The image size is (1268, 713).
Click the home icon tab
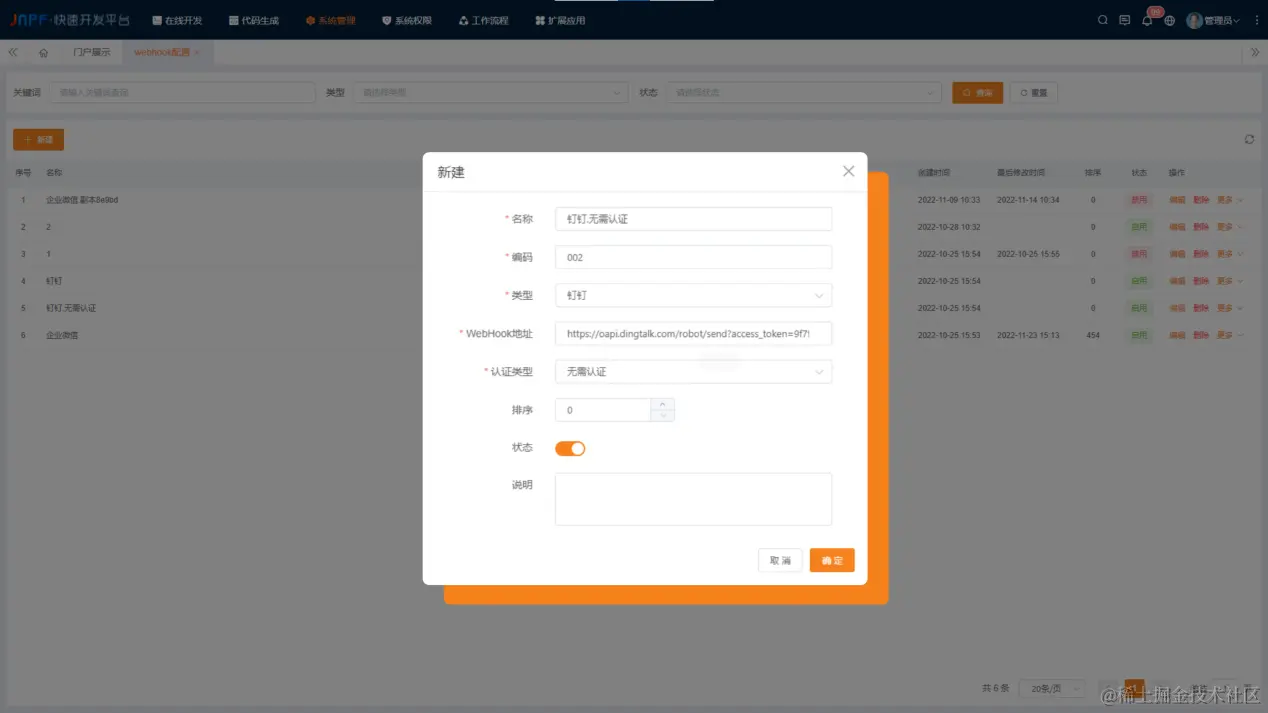click(x=43, y=52)
